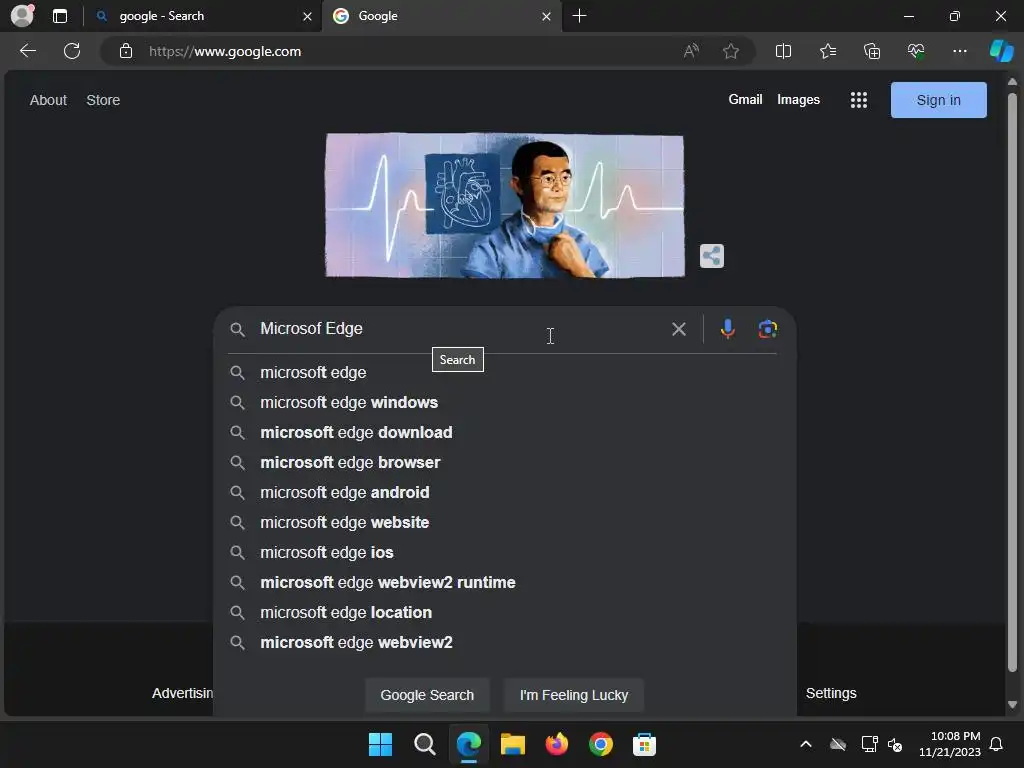The image size is (1024, 768).
Task: Open Browser essentials heart icon
Action: 916,51
